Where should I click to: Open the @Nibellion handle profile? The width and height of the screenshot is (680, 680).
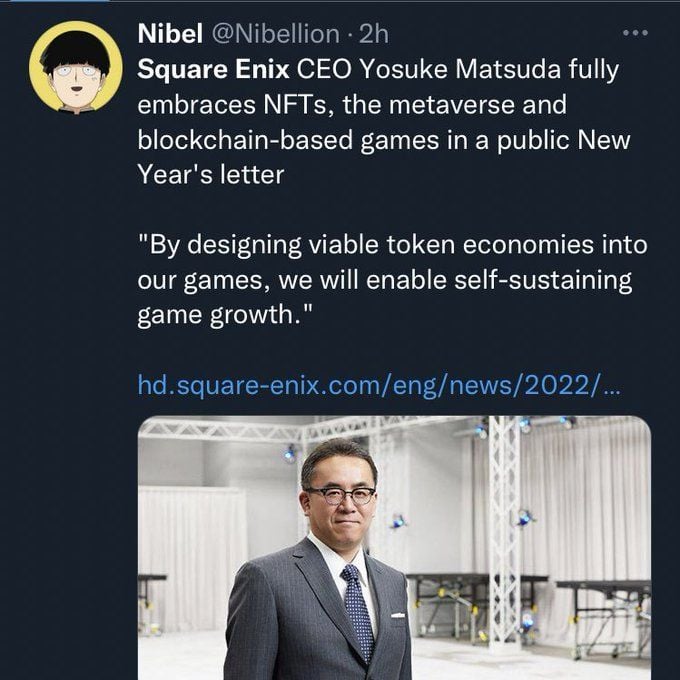click(276, 34)
